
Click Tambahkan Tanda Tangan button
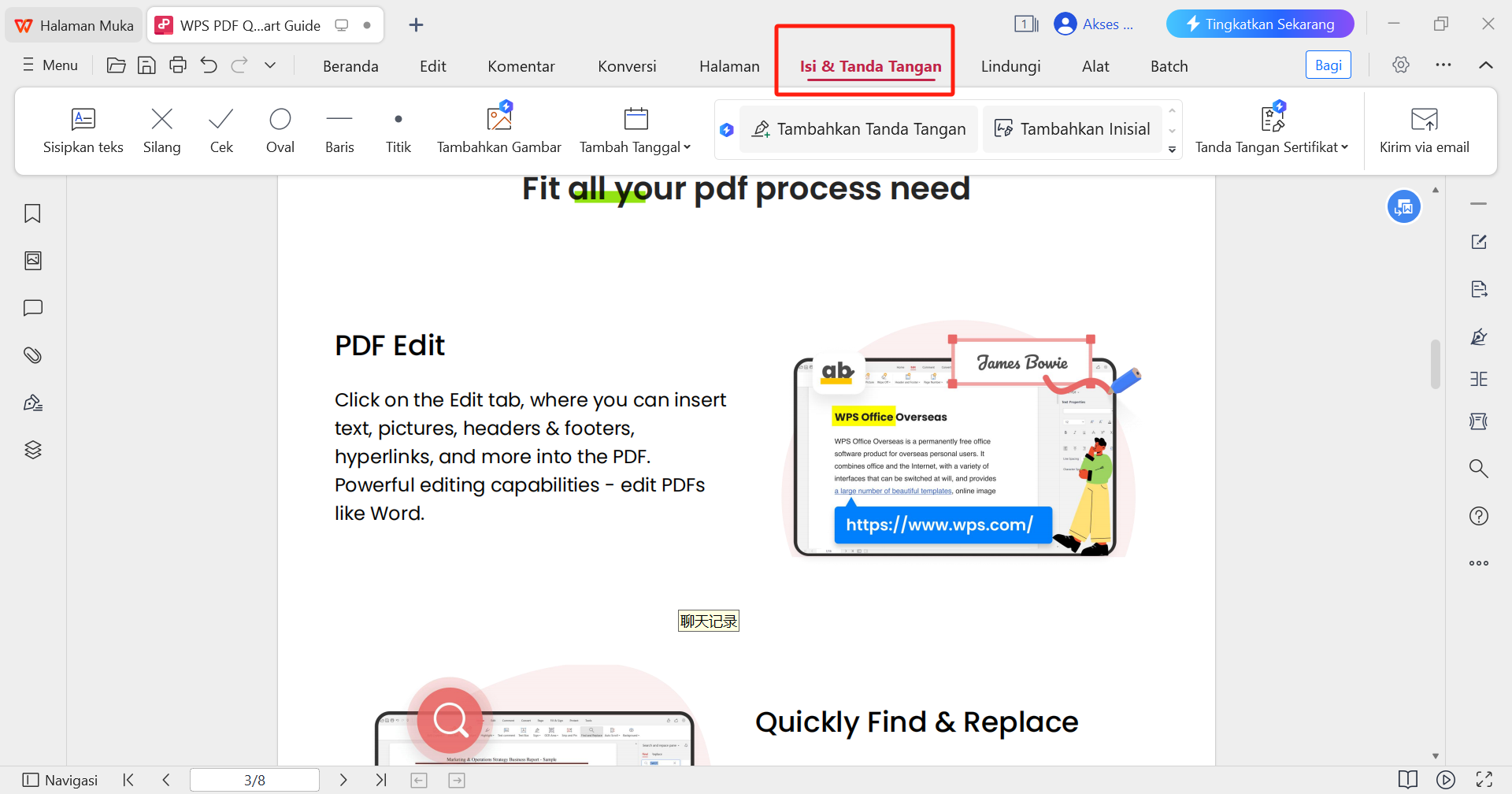click(x=859, y=129)
